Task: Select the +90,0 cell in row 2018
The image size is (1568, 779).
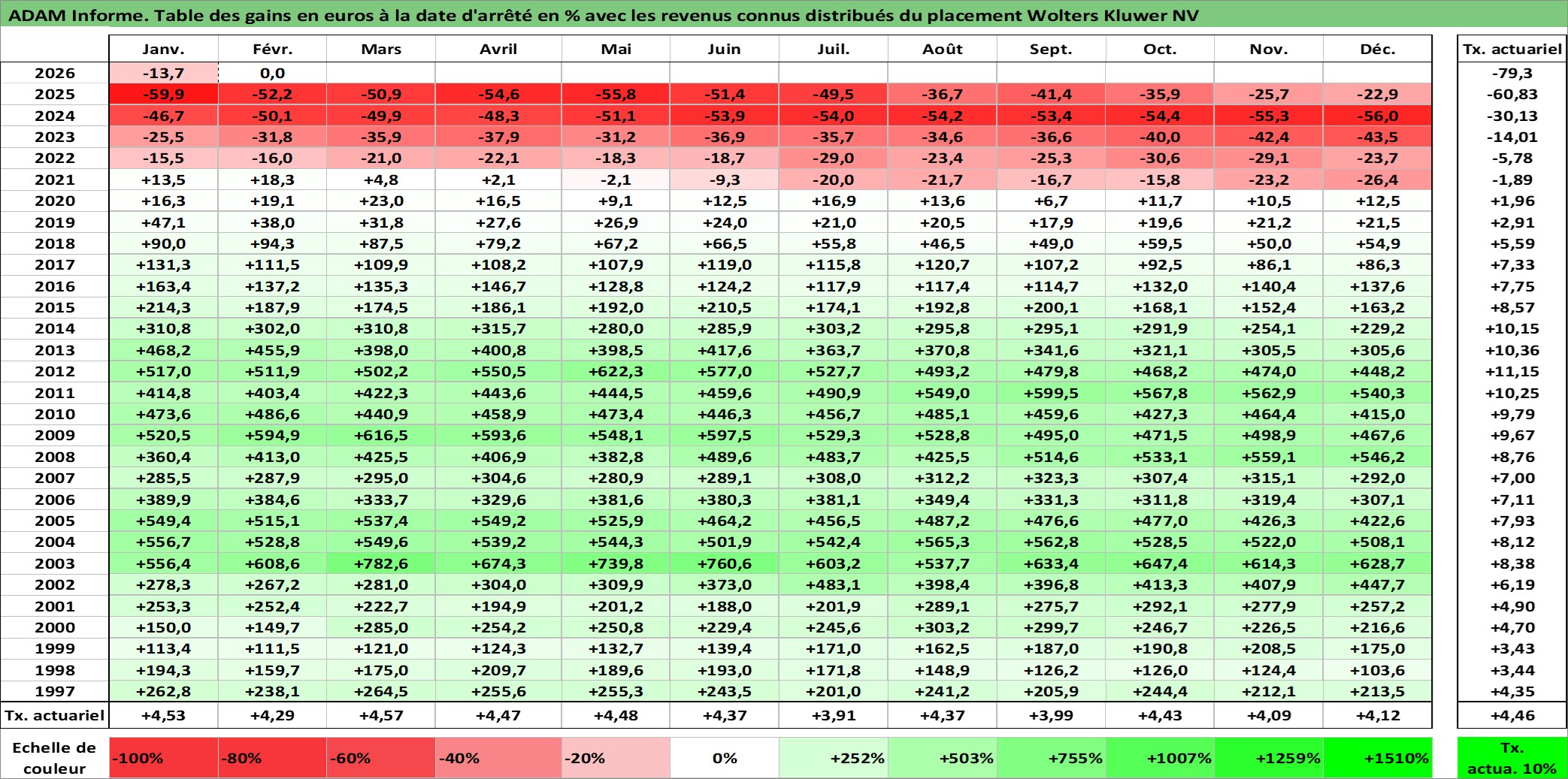Action: click(x=164, y=243)
